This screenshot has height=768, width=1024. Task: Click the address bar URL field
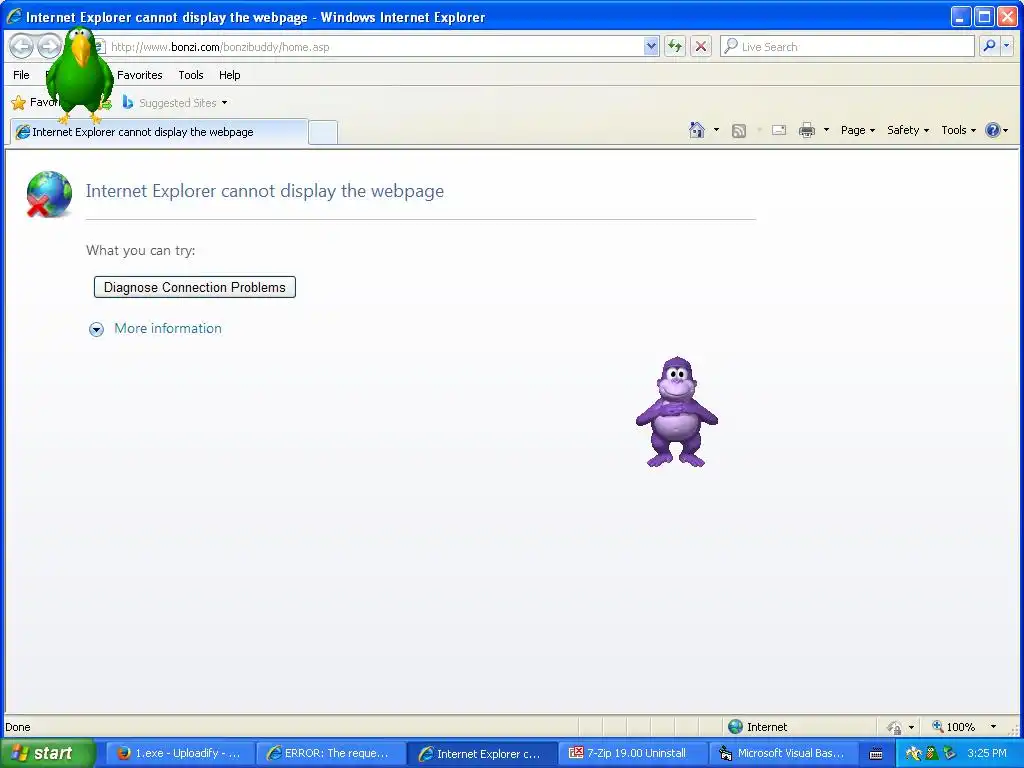click(372, 46)
